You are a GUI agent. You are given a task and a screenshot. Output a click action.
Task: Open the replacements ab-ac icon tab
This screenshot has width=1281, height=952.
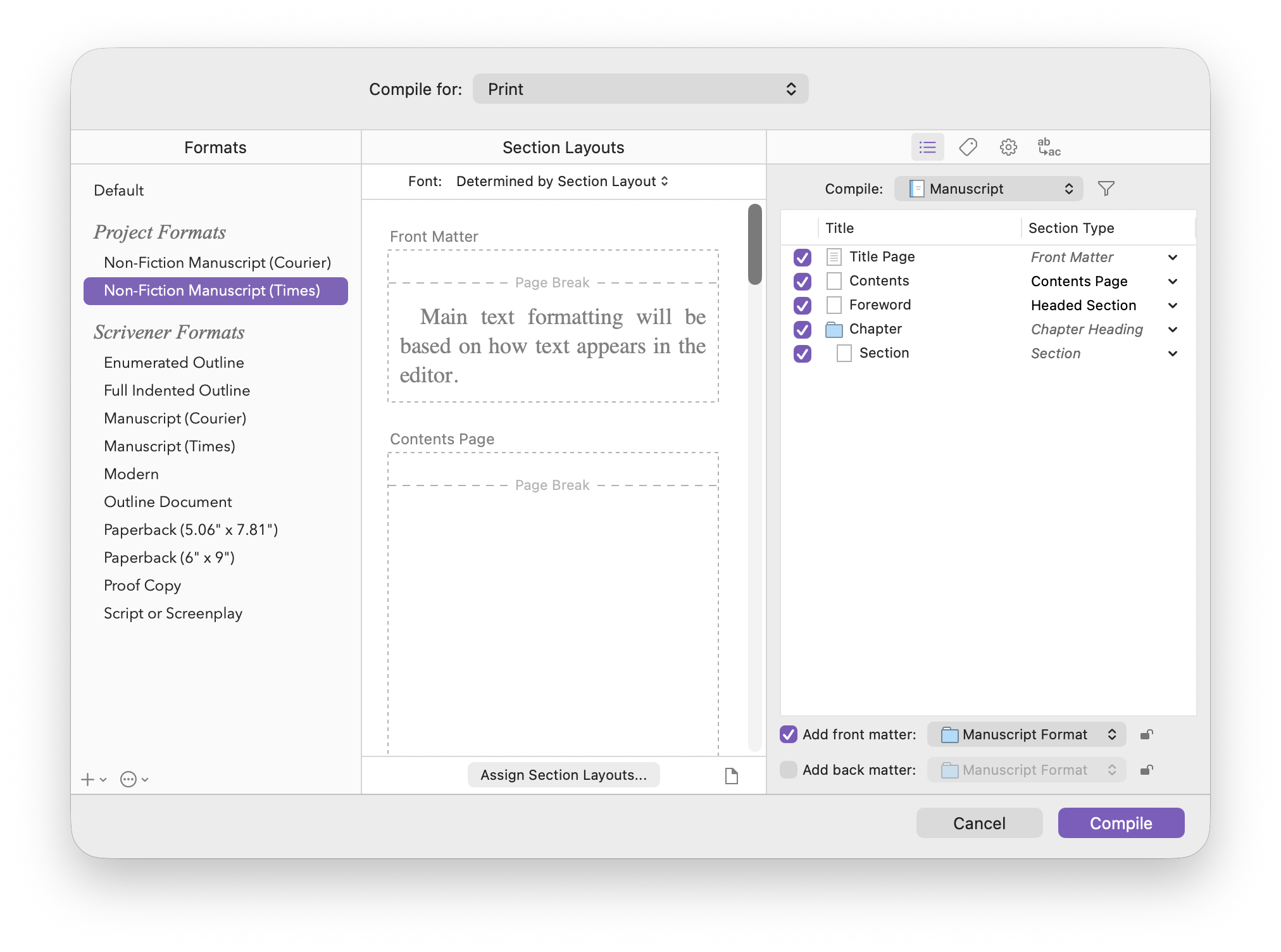click(x=1049, y=147)
